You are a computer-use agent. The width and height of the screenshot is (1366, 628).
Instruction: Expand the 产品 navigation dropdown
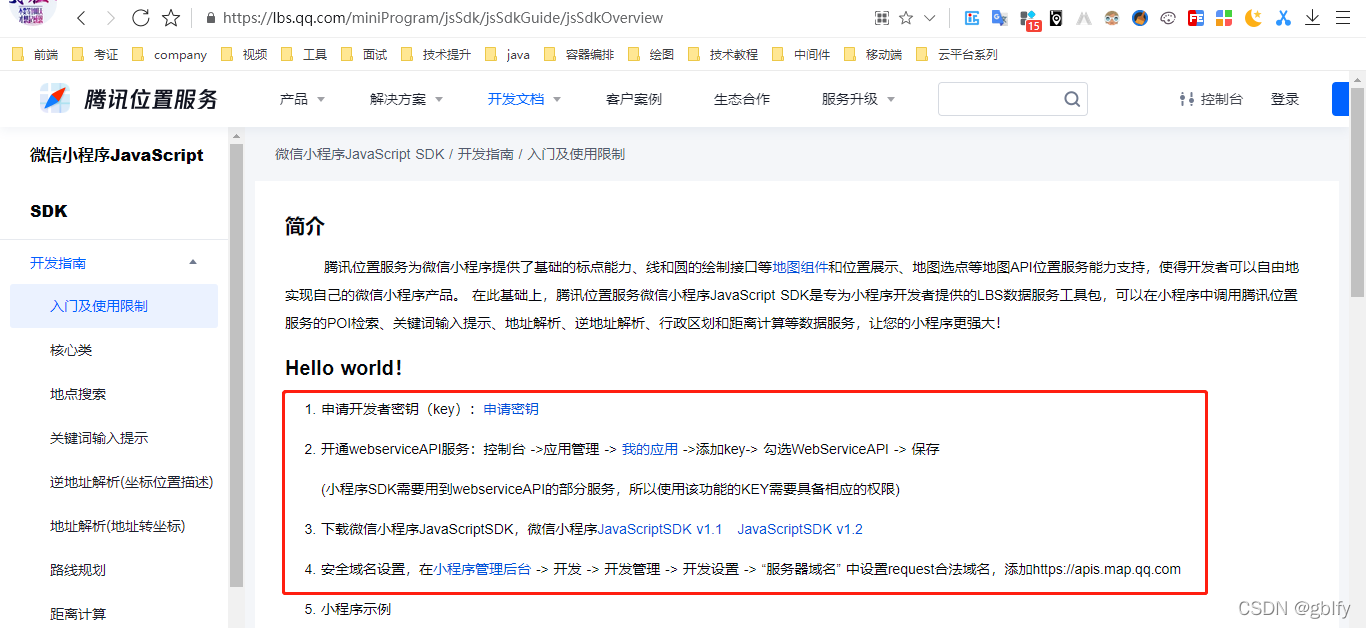(x=302, y=99)
